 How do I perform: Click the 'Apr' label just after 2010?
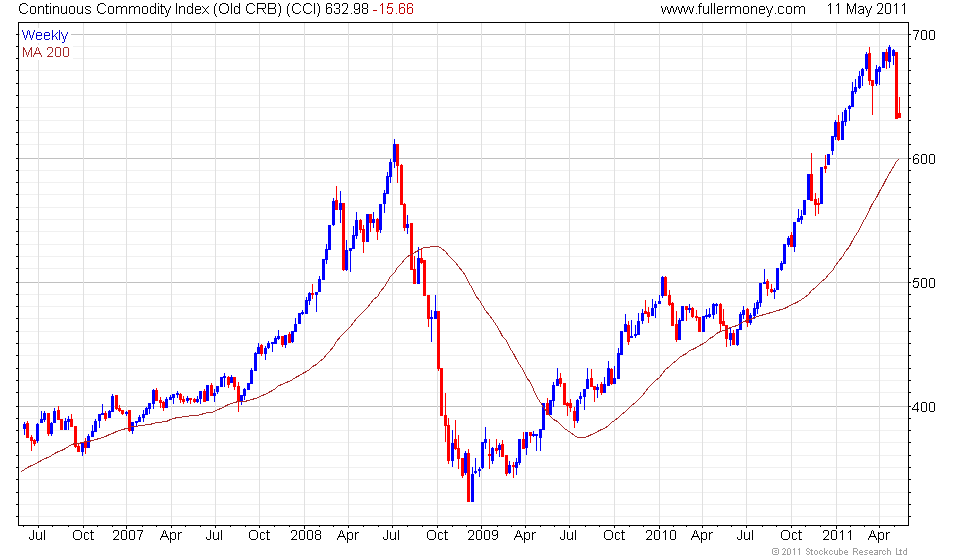click(702, 536)
